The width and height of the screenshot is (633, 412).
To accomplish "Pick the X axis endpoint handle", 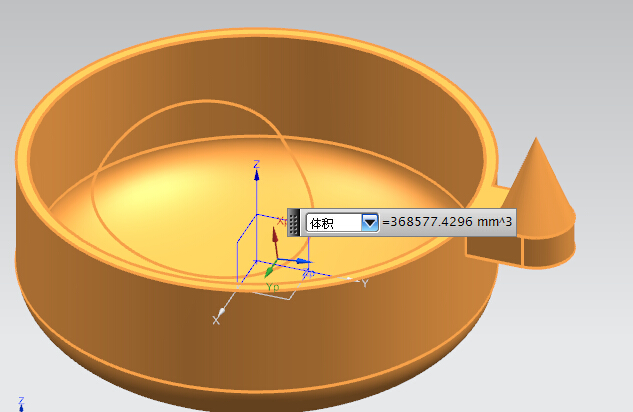I will (x=222, y=313).
